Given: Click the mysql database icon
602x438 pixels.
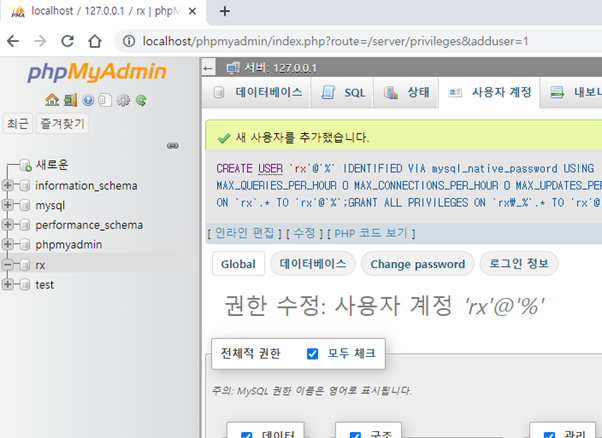Looking at the screenshot, I should pyautogui.click(x=25, y=205).
